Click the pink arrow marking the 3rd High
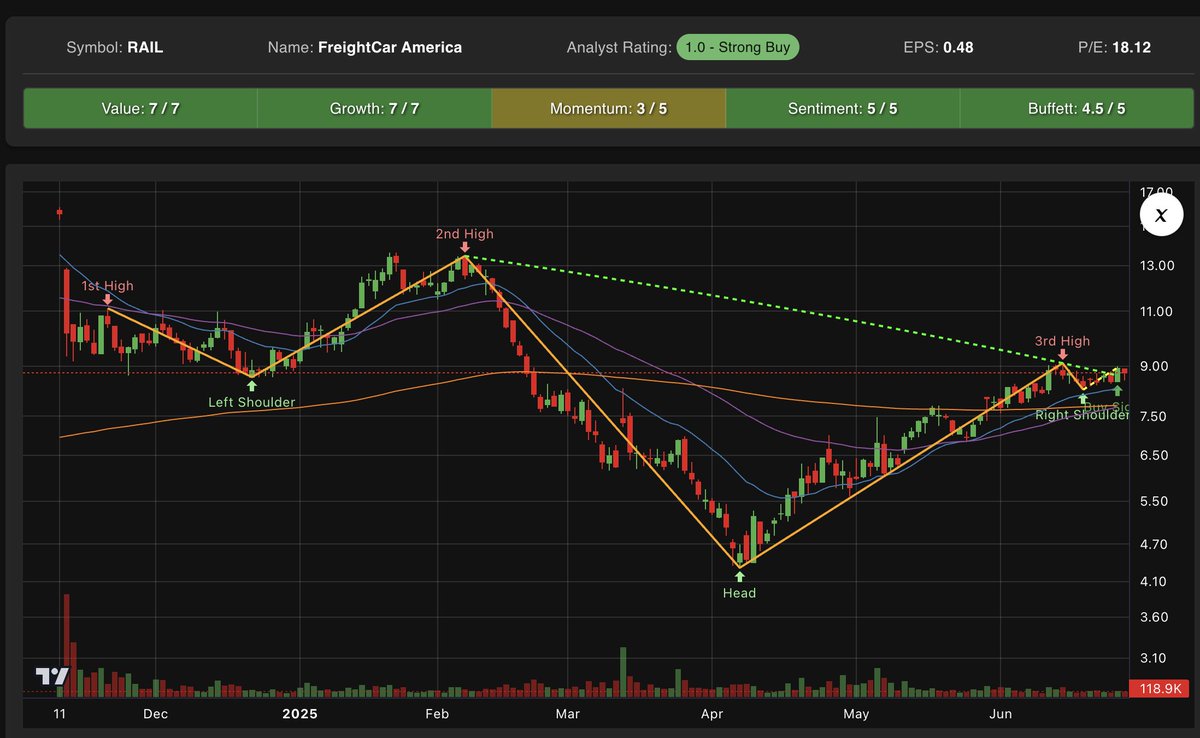 click(x=1062, y=356)
